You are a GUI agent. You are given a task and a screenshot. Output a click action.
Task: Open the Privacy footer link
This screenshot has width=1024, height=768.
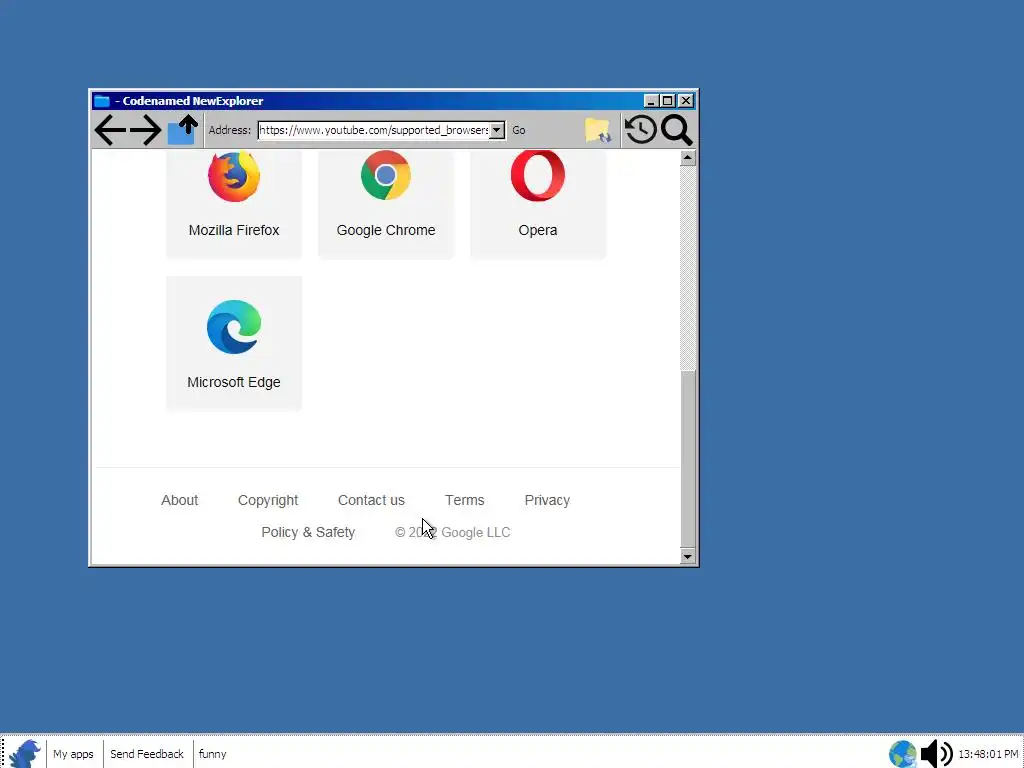click(x=547, y=500)
